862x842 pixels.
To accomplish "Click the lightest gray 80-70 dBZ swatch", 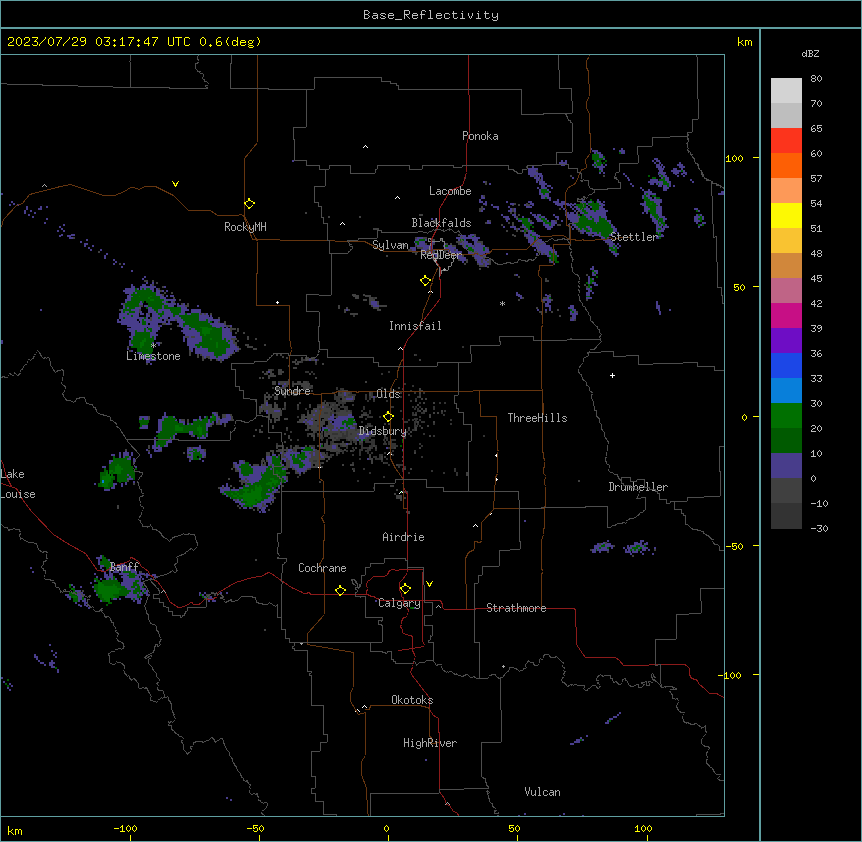I will coord(786,91).
